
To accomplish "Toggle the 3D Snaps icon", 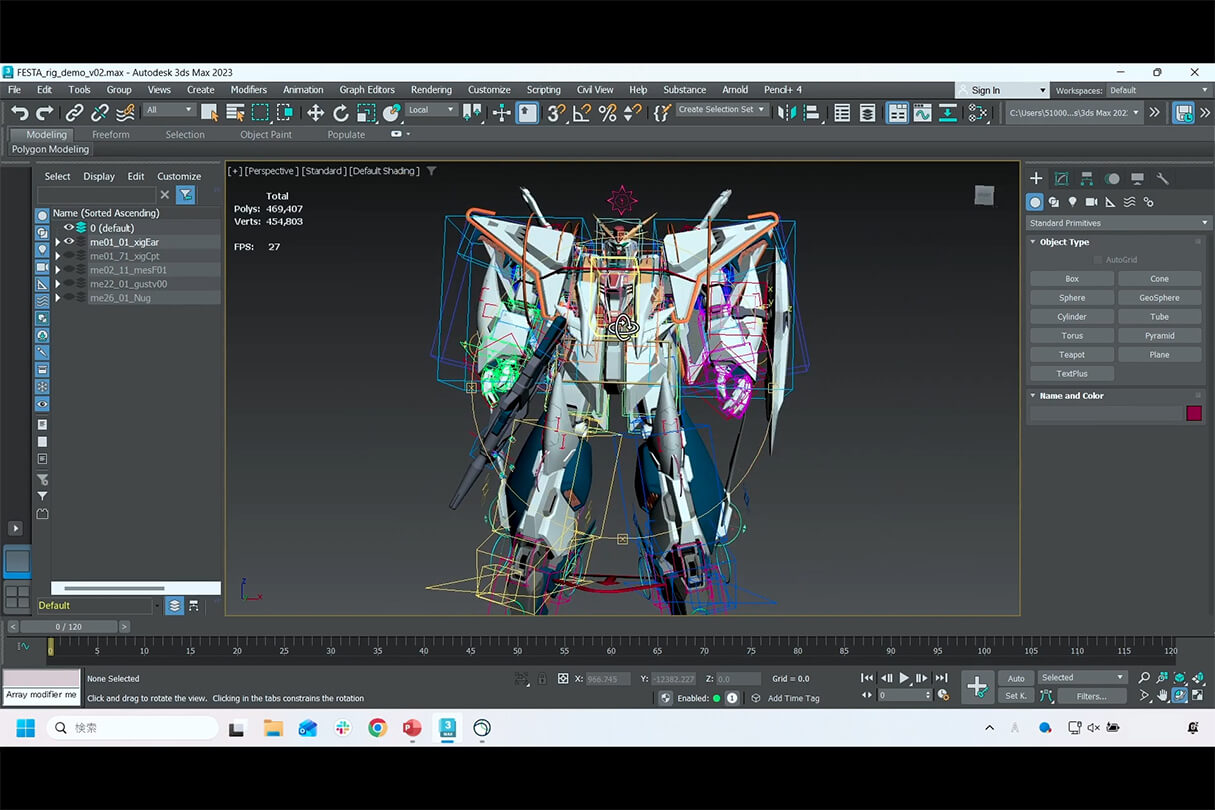I will pos(557,113).
